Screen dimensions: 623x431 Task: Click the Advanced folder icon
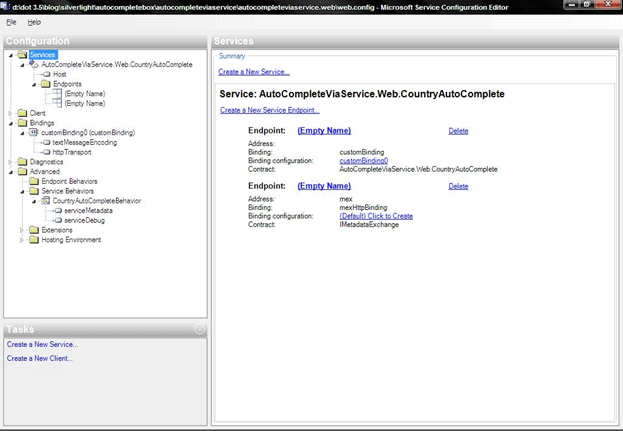[x=23, y=172]
